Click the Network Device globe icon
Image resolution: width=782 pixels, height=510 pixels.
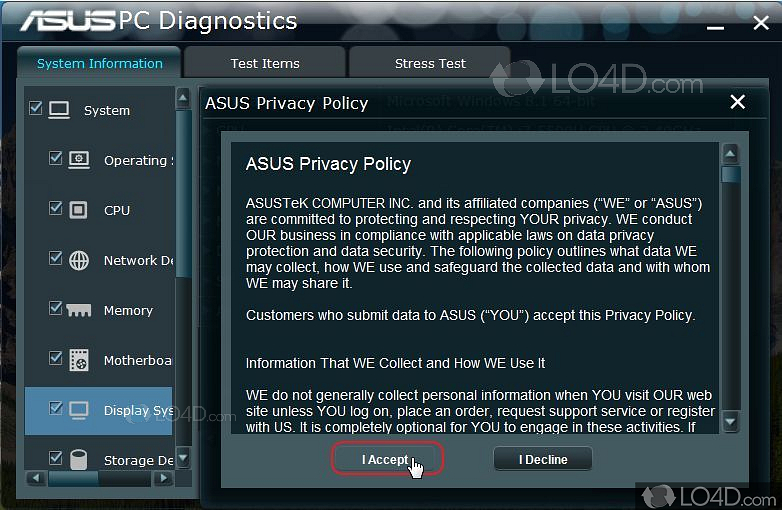[x=79, y=260]
